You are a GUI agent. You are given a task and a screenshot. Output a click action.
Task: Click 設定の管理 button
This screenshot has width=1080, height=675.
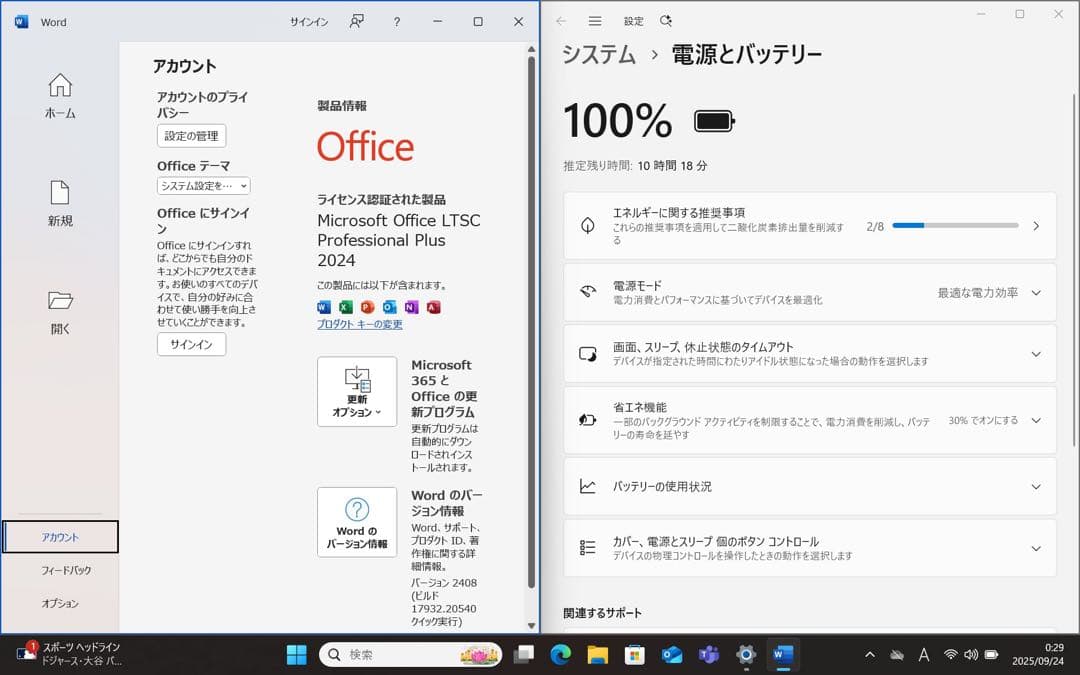191,136
